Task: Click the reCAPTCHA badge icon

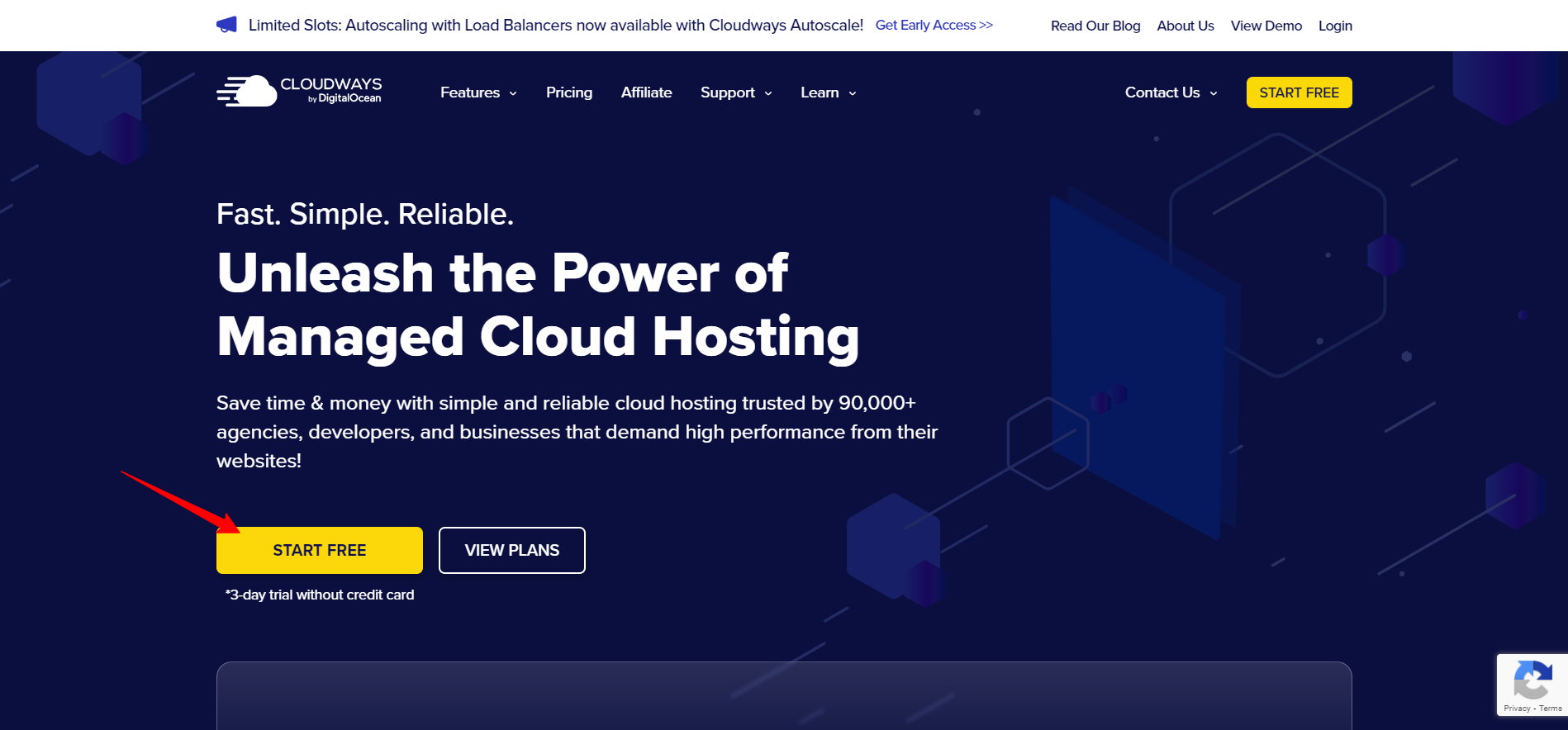Action: point(1532,681)
